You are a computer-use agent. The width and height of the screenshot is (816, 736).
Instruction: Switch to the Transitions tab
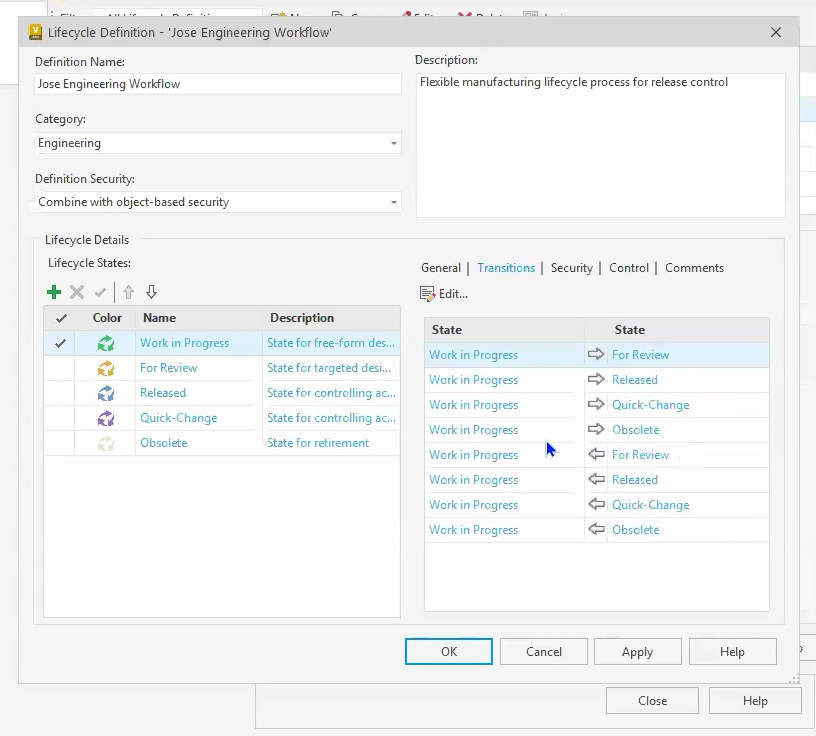click(x=506, y=268)
